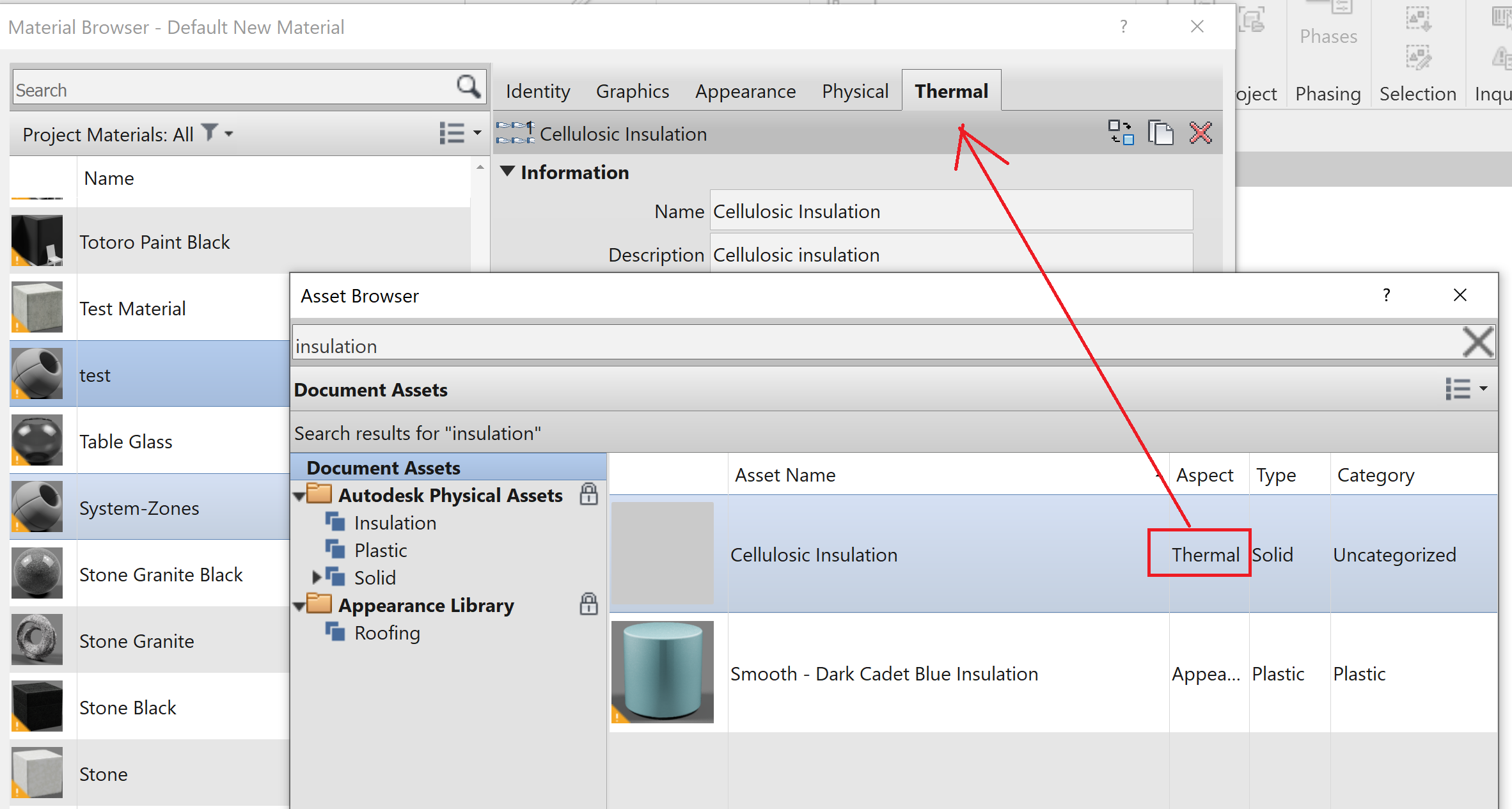Open the Appearance tab

(745, 91)
